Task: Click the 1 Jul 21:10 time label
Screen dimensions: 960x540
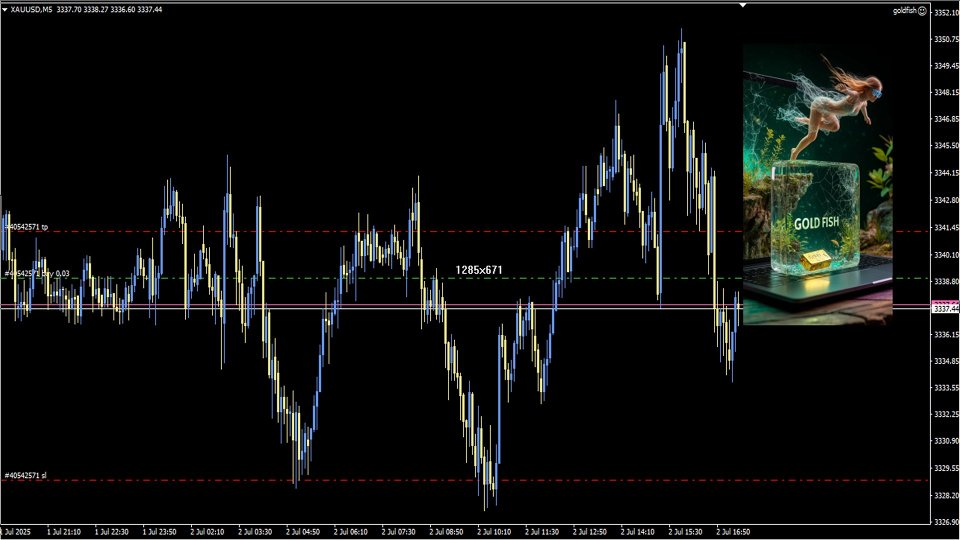Action: coord(64,532)
